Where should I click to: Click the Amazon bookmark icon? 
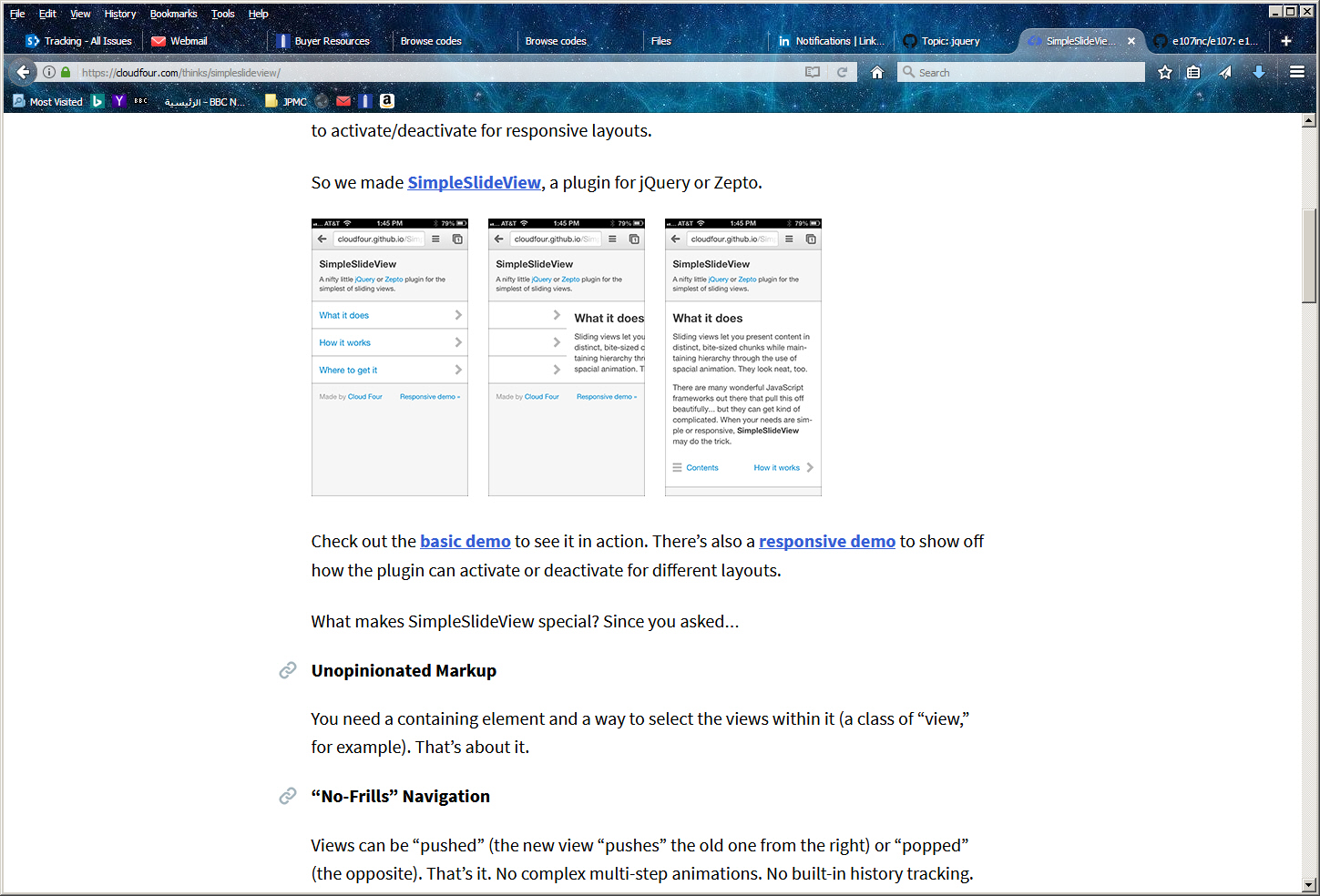[387, 101]
